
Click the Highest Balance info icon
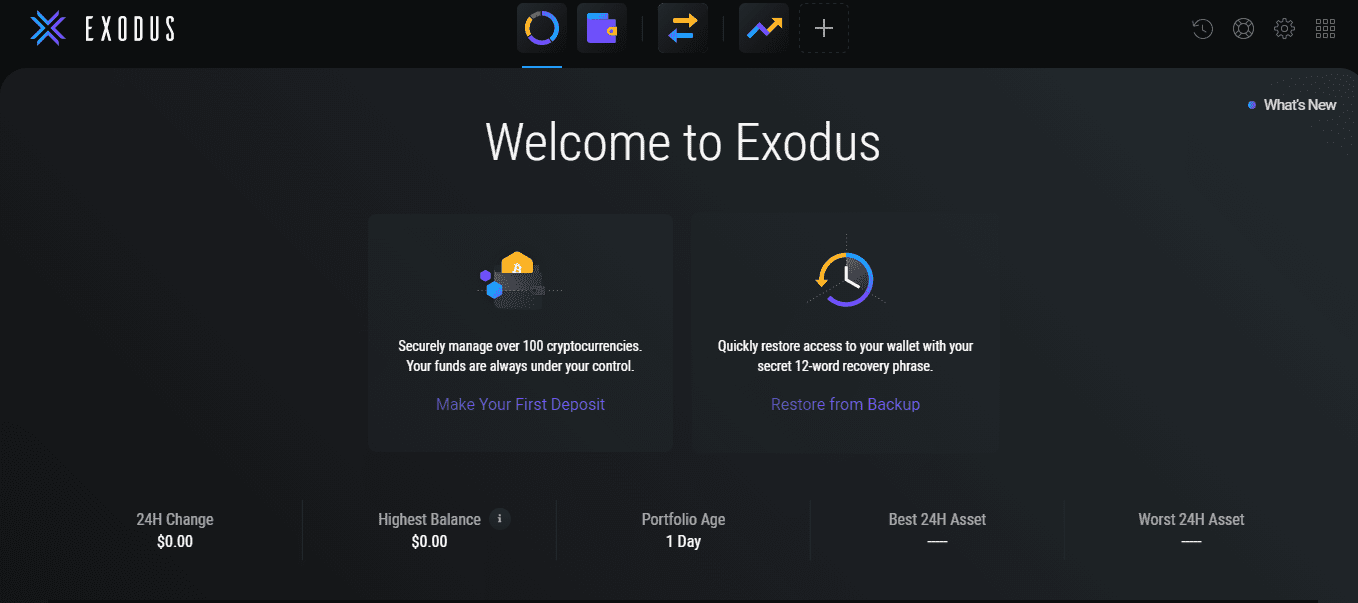pos(501,519)
